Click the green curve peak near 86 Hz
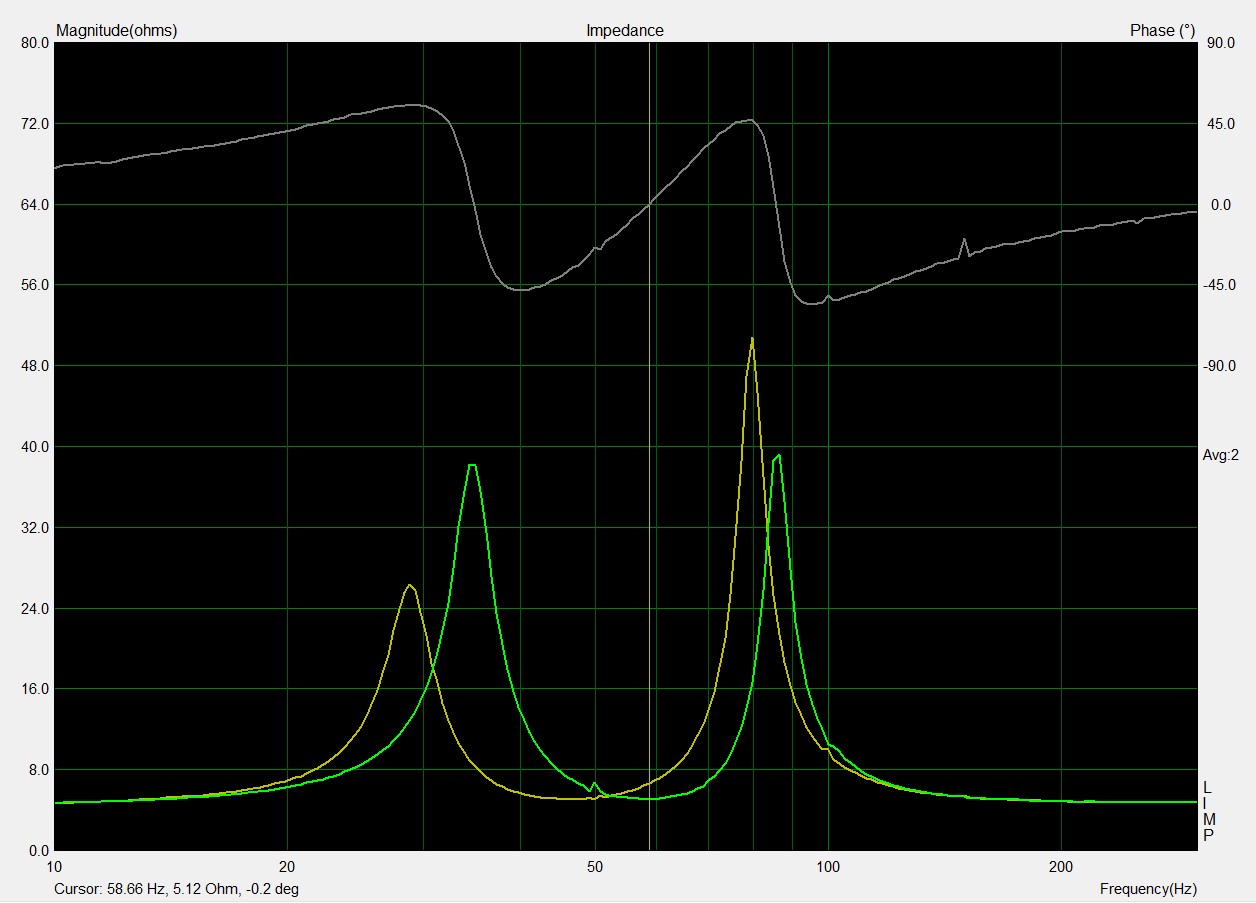The width and height of the screenshot is (1256, 904). click(x=777, y=455)
